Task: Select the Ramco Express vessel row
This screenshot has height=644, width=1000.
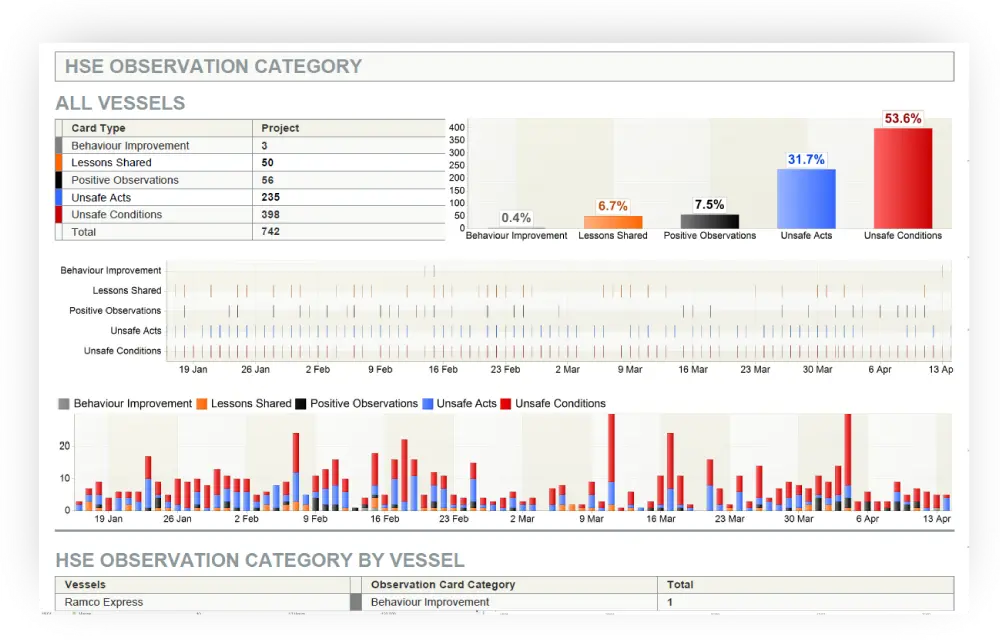Action: click(504, 602)
